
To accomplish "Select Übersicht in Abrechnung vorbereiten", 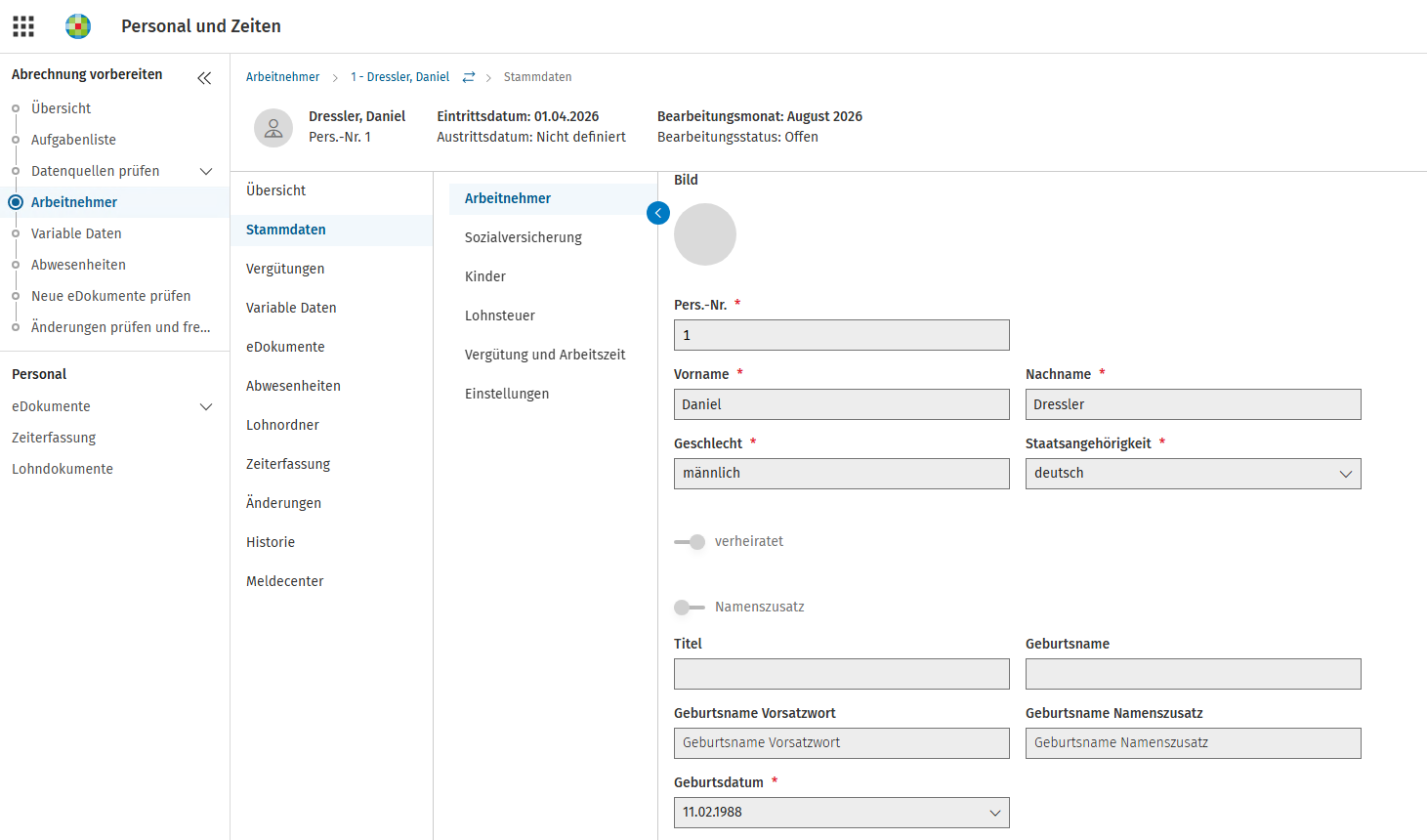I will [61, 108].
